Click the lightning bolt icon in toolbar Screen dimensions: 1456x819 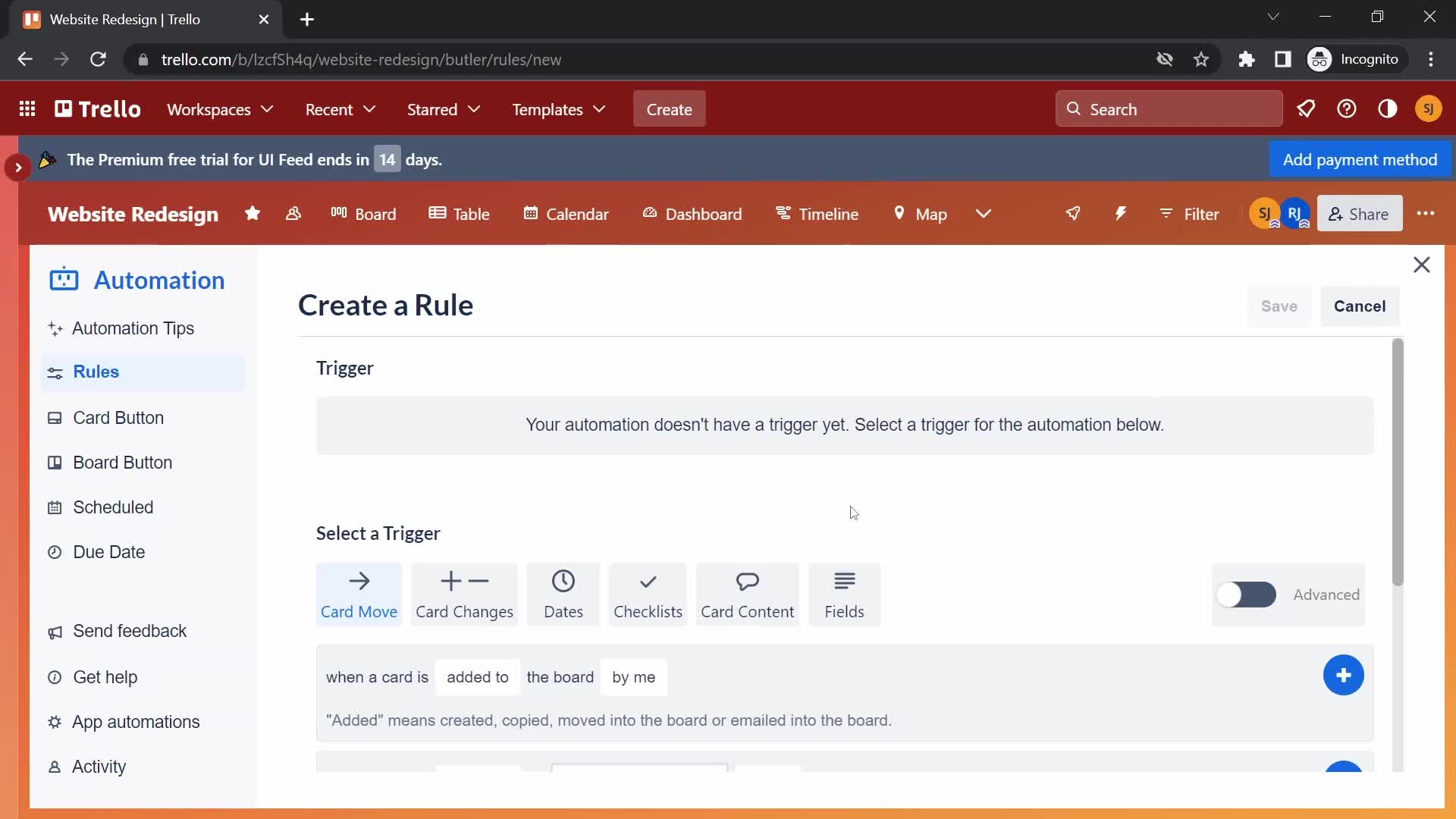coord(1122,213)
